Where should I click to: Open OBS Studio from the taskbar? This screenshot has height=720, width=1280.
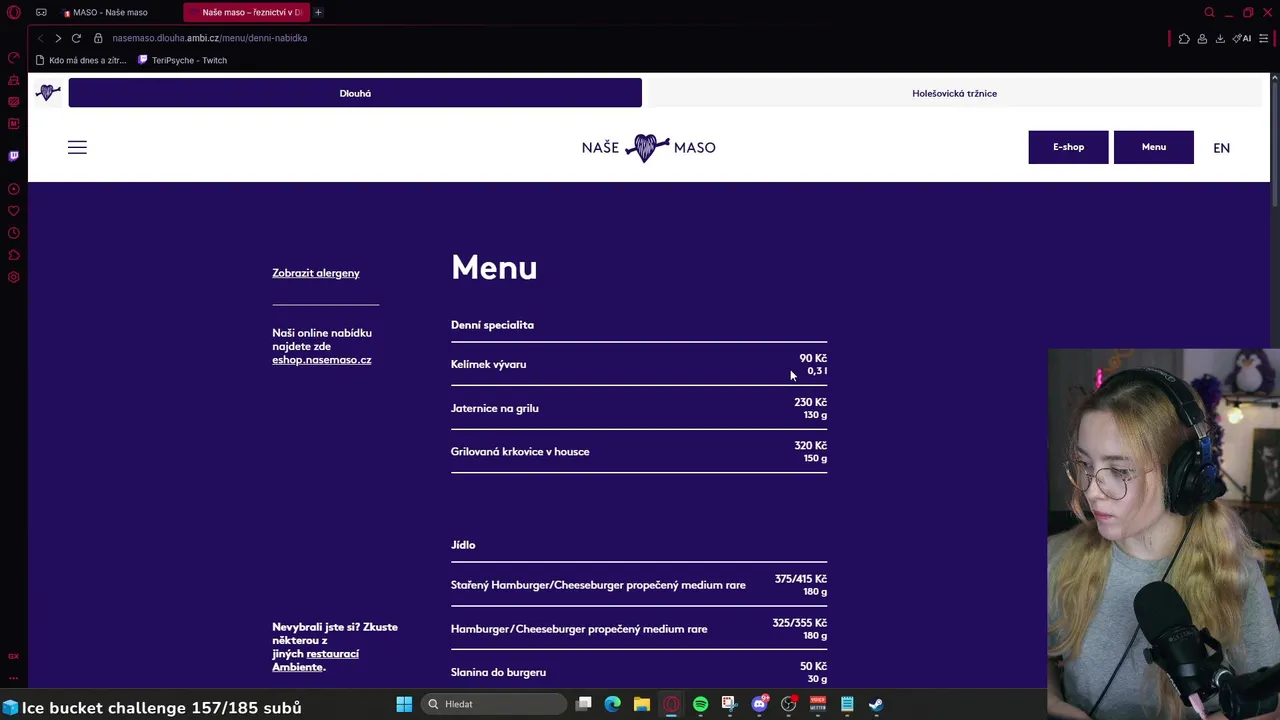click(x=789, y=704)
